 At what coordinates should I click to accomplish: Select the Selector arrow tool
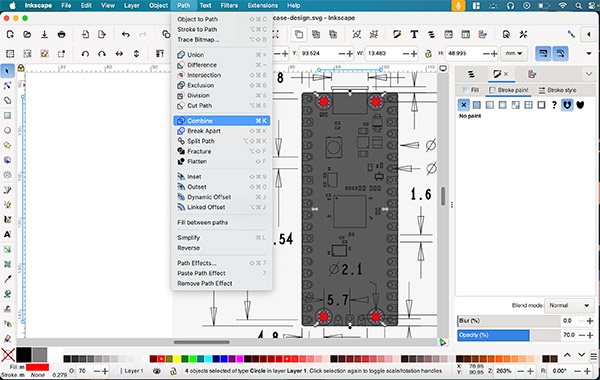tap(7, 71)
